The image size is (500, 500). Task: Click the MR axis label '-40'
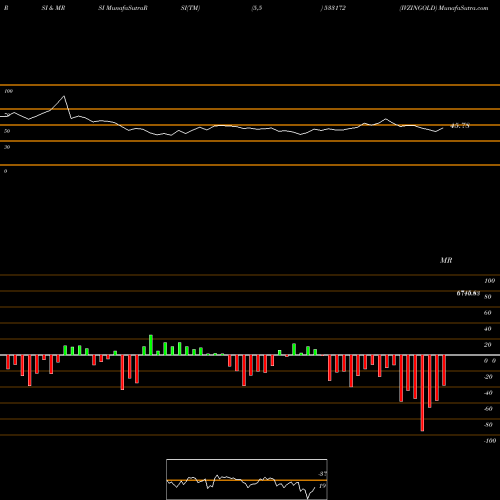pyautogui.click(x=488, y=393)
